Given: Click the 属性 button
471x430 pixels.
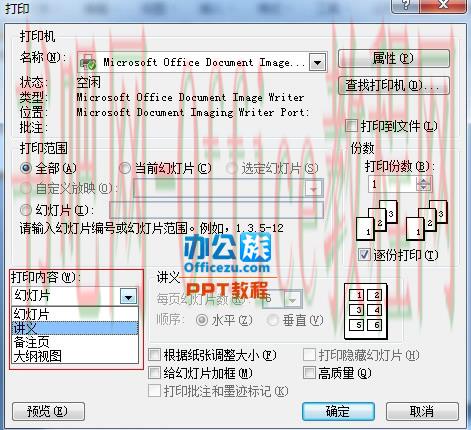Looking at the screenshot, I should [394, 59].
